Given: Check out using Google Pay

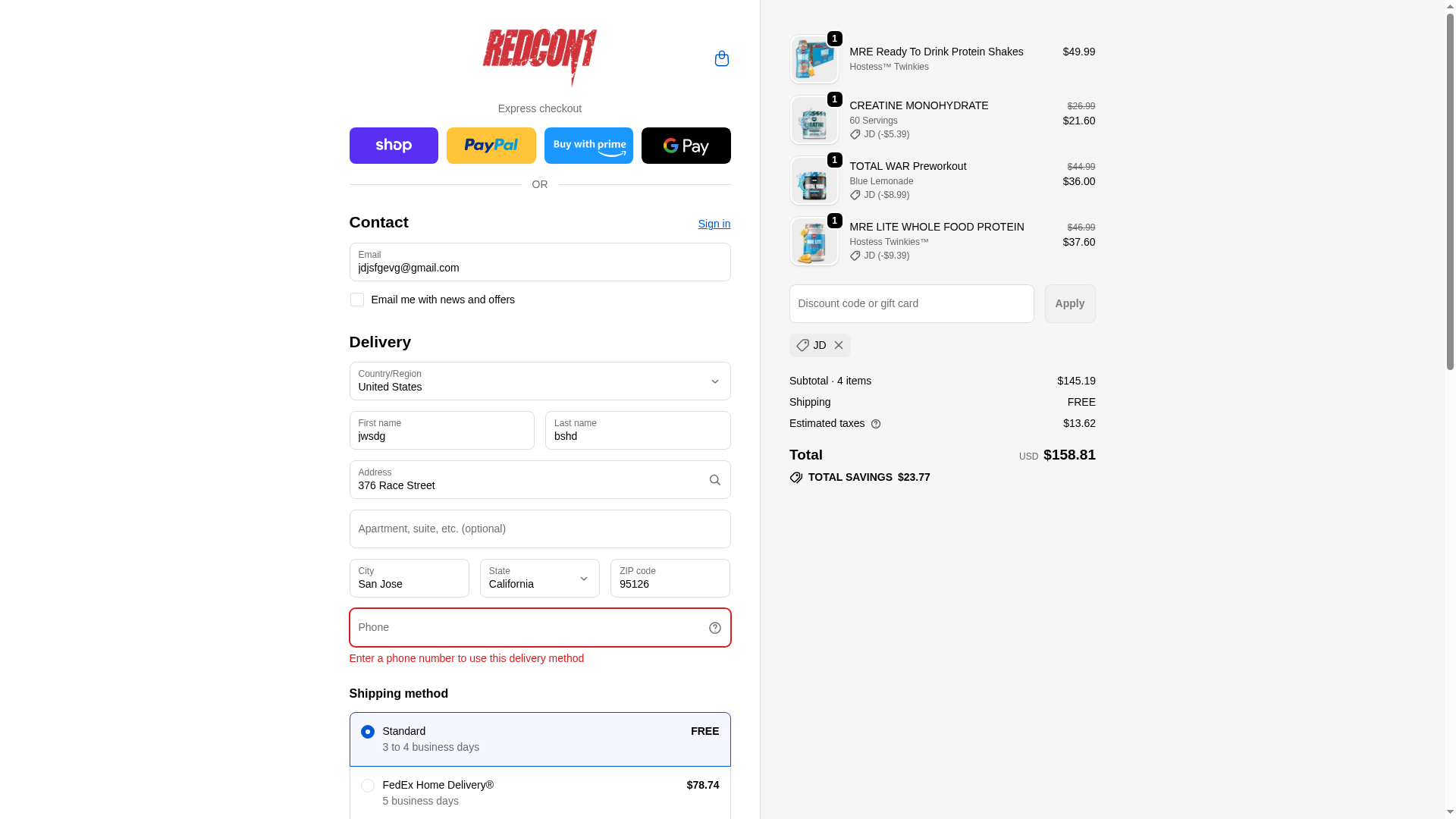Looking at the screenshot, I should pyautogui.click(x=686, y=146).
